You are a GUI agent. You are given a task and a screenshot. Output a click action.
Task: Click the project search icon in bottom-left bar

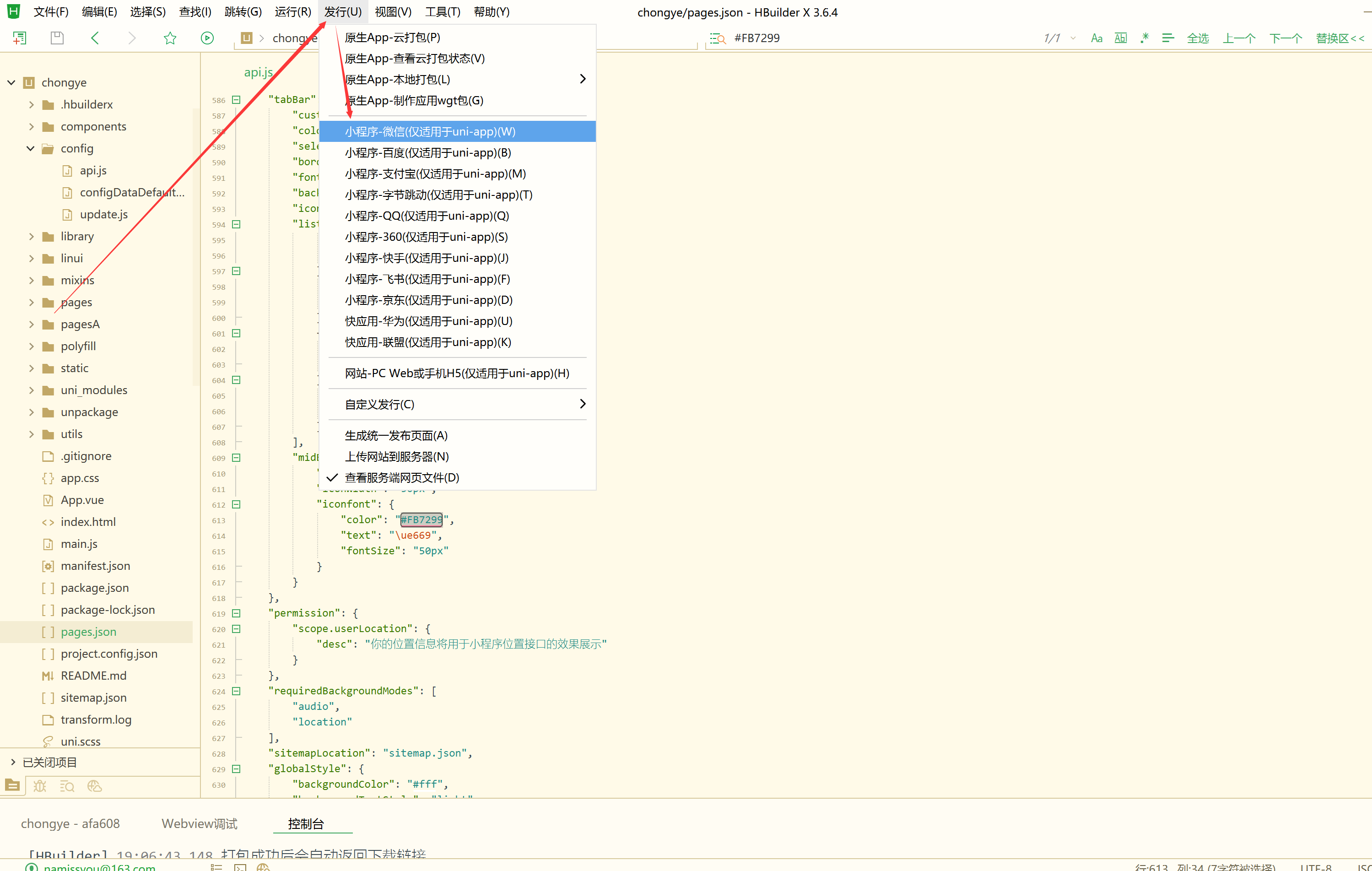(x=67, y=787)
